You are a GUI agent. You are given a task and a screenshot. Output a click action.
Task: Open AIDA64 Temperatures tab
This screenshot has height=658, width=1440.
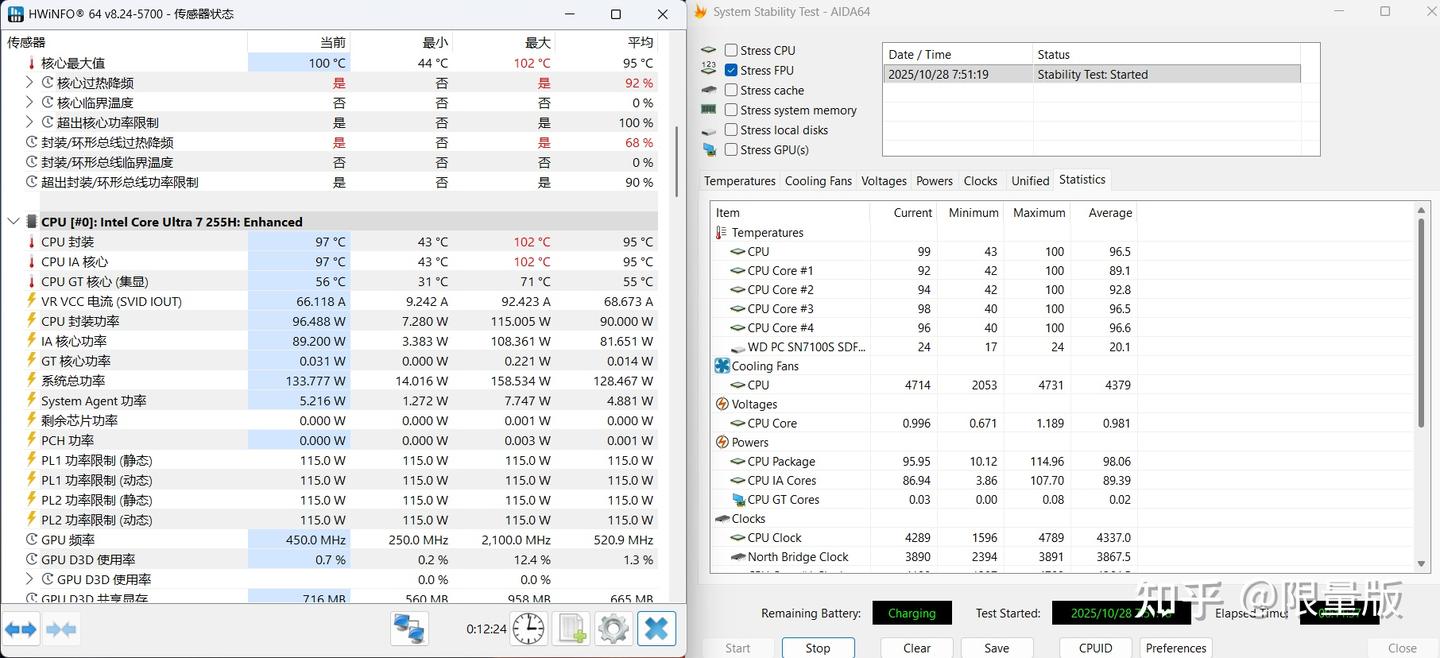click(739, 181)
